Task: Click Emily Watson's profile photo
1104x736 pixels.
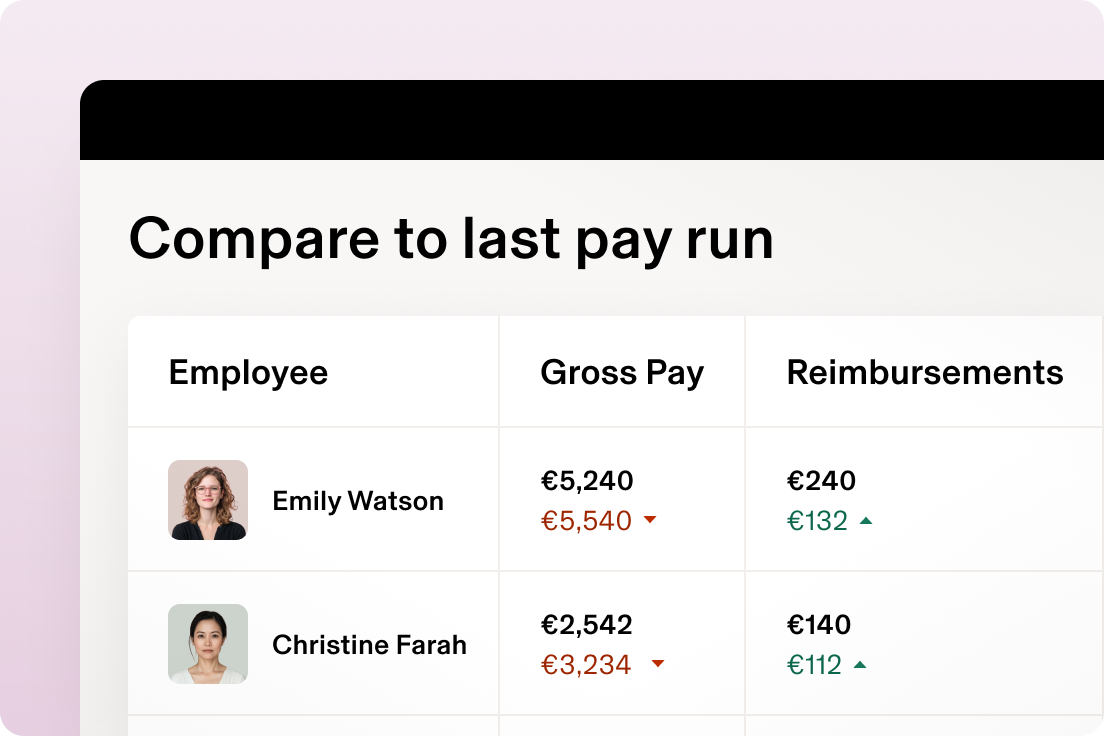Action: click(x=208, y=500)
